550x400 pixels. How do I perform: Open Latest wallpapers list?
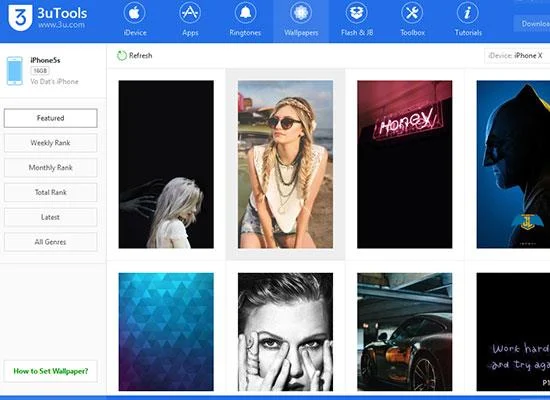pyautogui.click(x=51, y=217)
